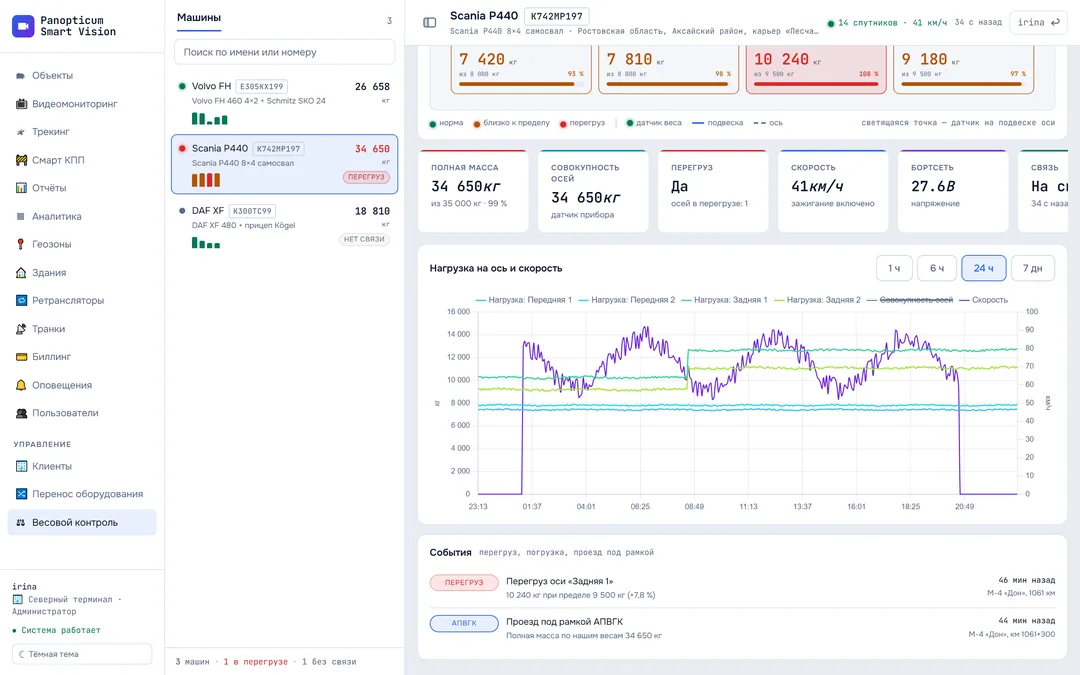Toggle Нагрузка: Задняя 2 series in legend
The height and width of the screenshot is (675, 1080).
(x=818, y=300)
